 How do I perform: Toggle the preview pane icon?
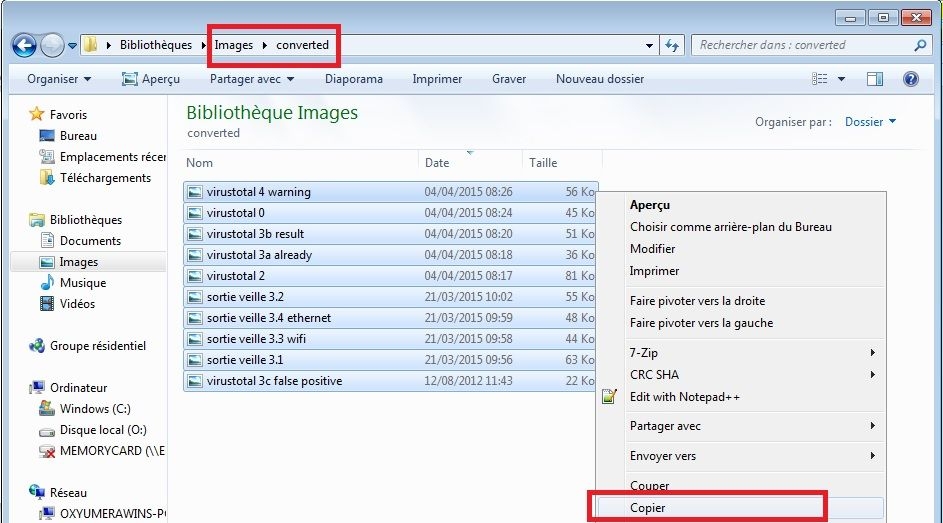click(875, 79)
